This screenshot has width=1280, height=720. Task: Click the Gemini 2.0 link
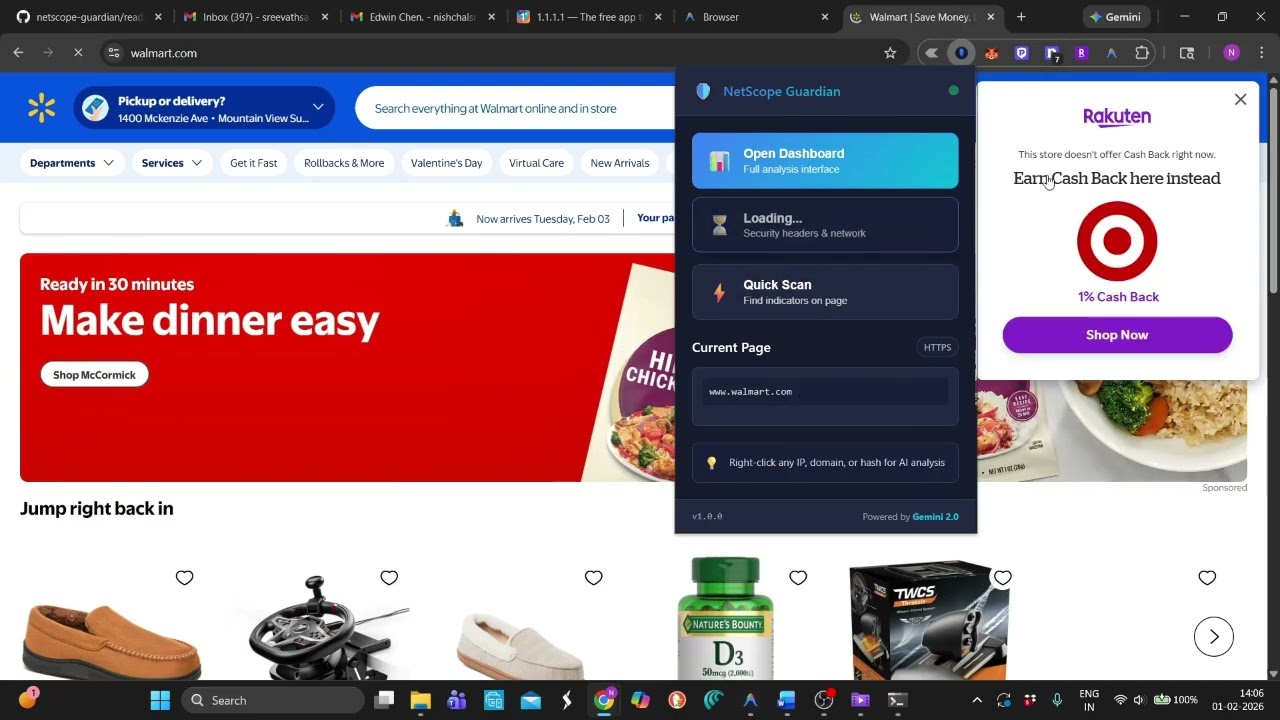pos(935,517)
